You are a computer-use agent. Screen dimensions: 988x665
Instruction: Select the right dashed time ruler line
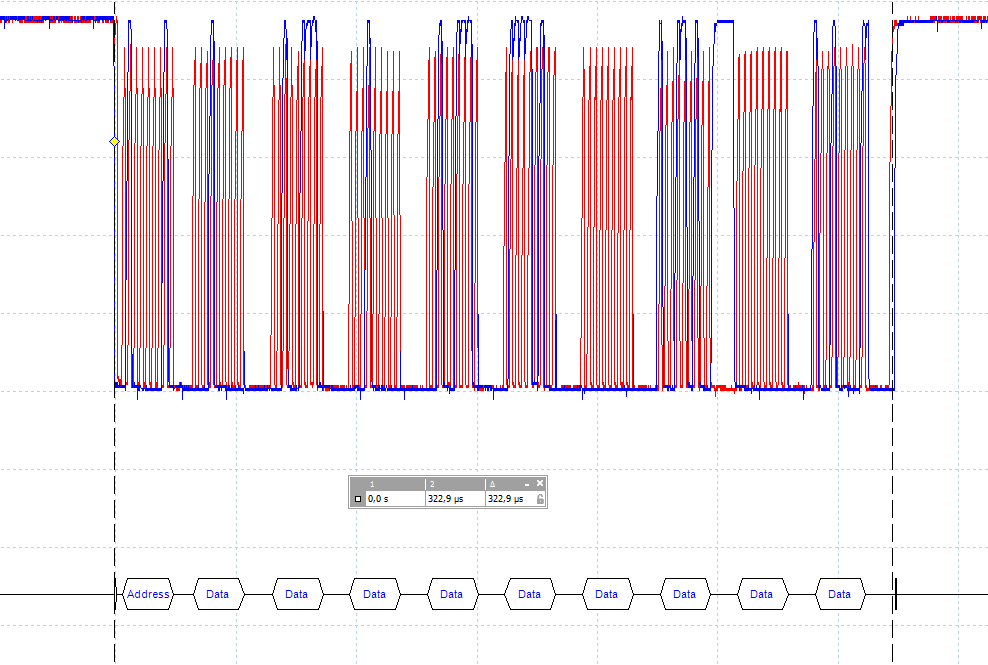click(x=893, y=450)
